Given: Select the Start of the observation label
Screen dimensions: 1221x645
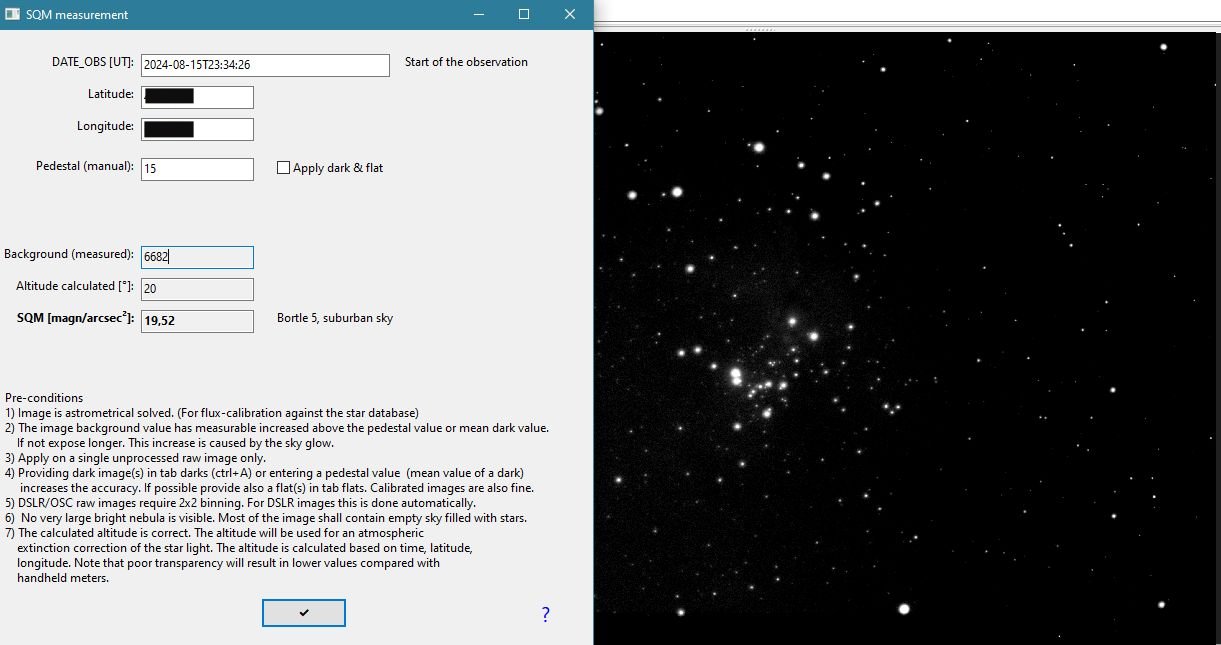Looking at the screenshot, I should pyautogui.click(x=466, y=62).
